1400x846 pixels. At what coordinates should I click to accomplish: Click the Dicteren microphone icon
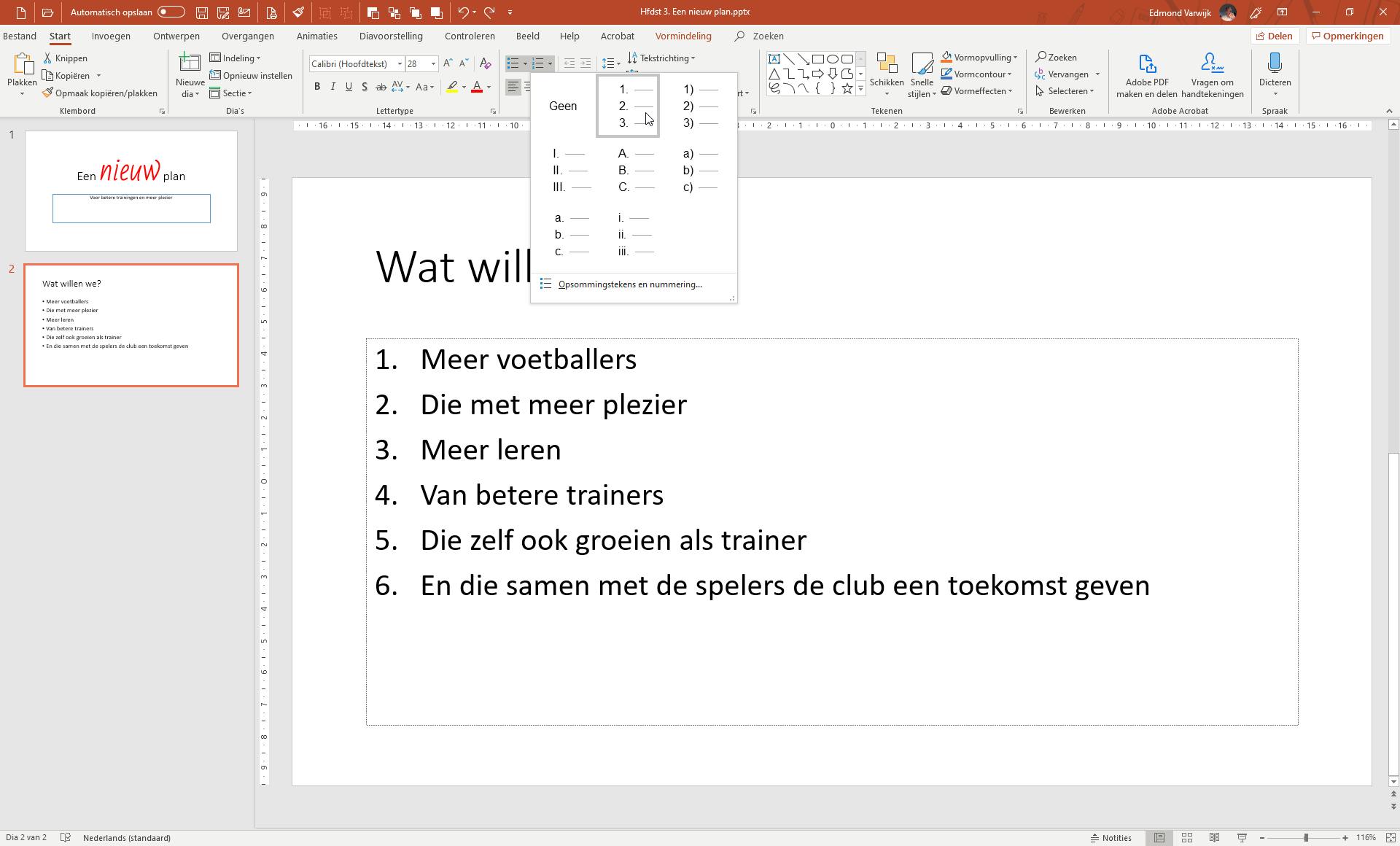1275,64
